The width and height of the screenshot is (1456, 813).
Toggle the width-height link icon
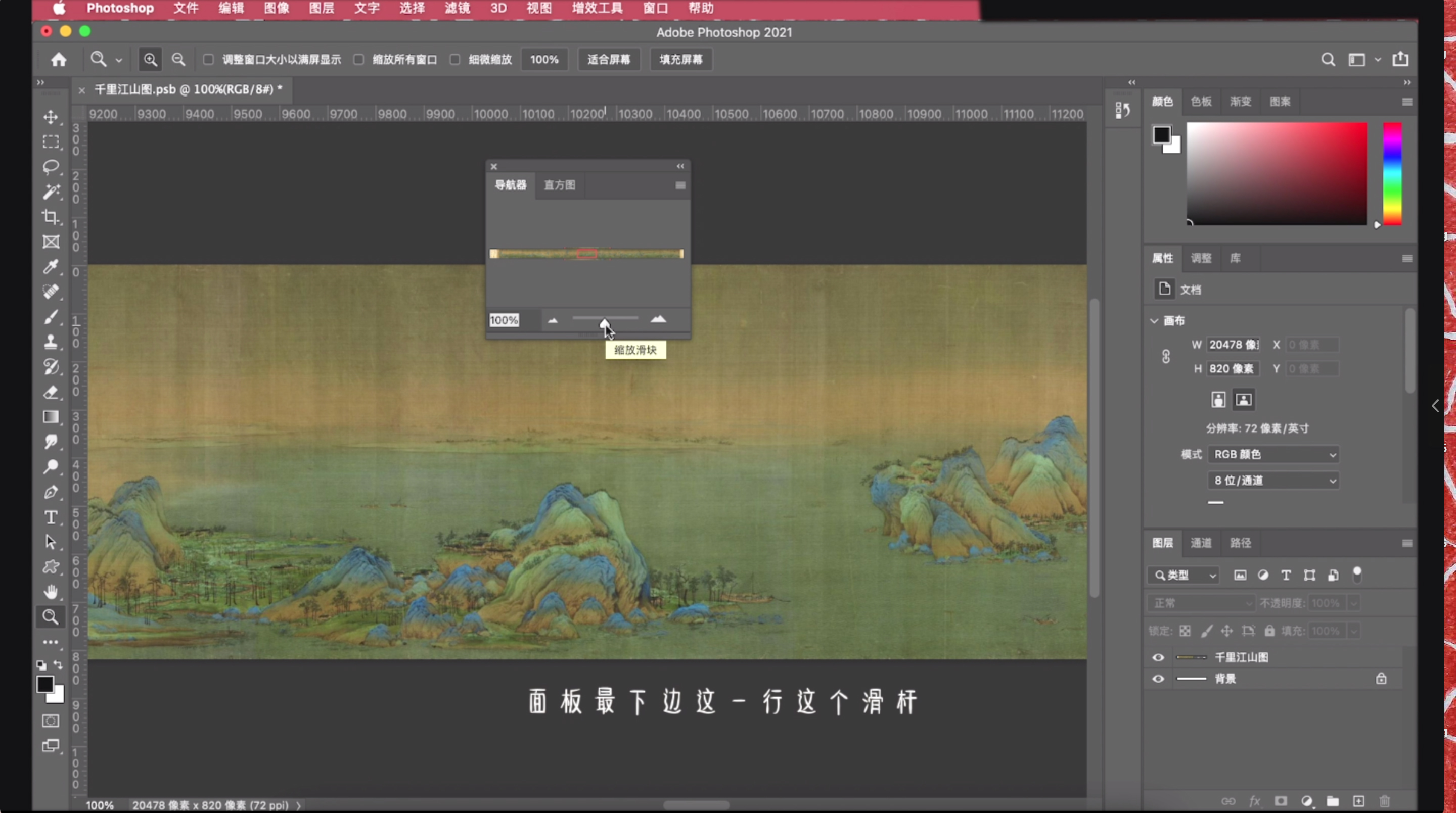click(1166, 357)
